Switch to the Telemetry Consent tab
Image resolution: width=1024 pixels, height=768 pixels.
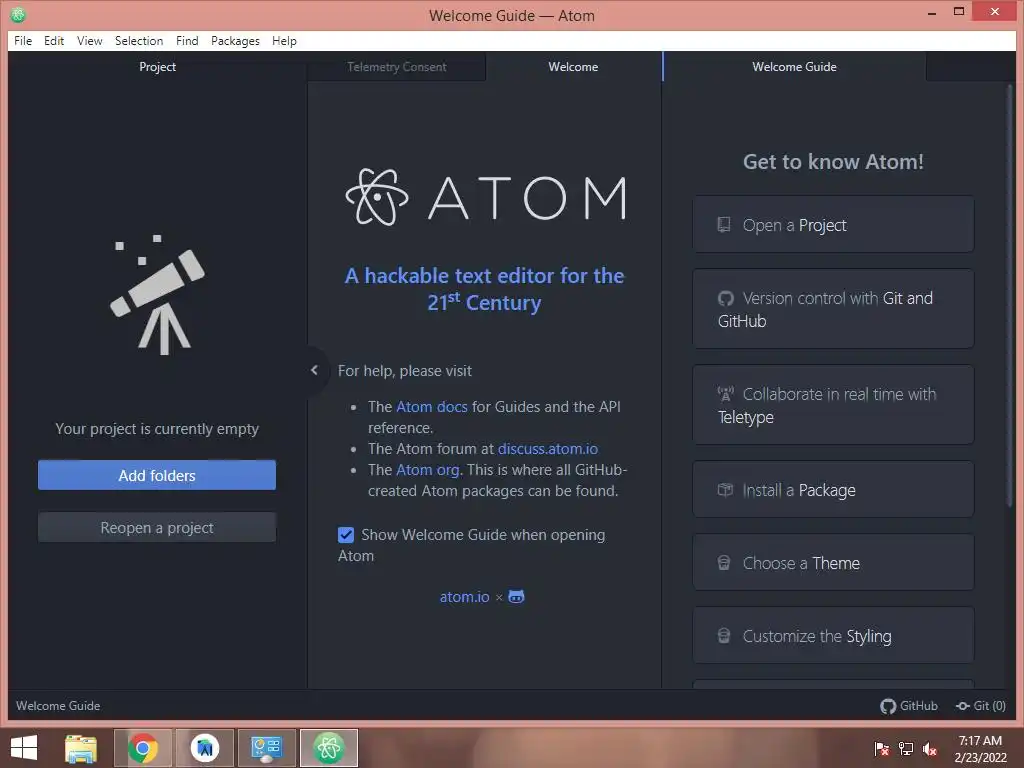point(396,67)
